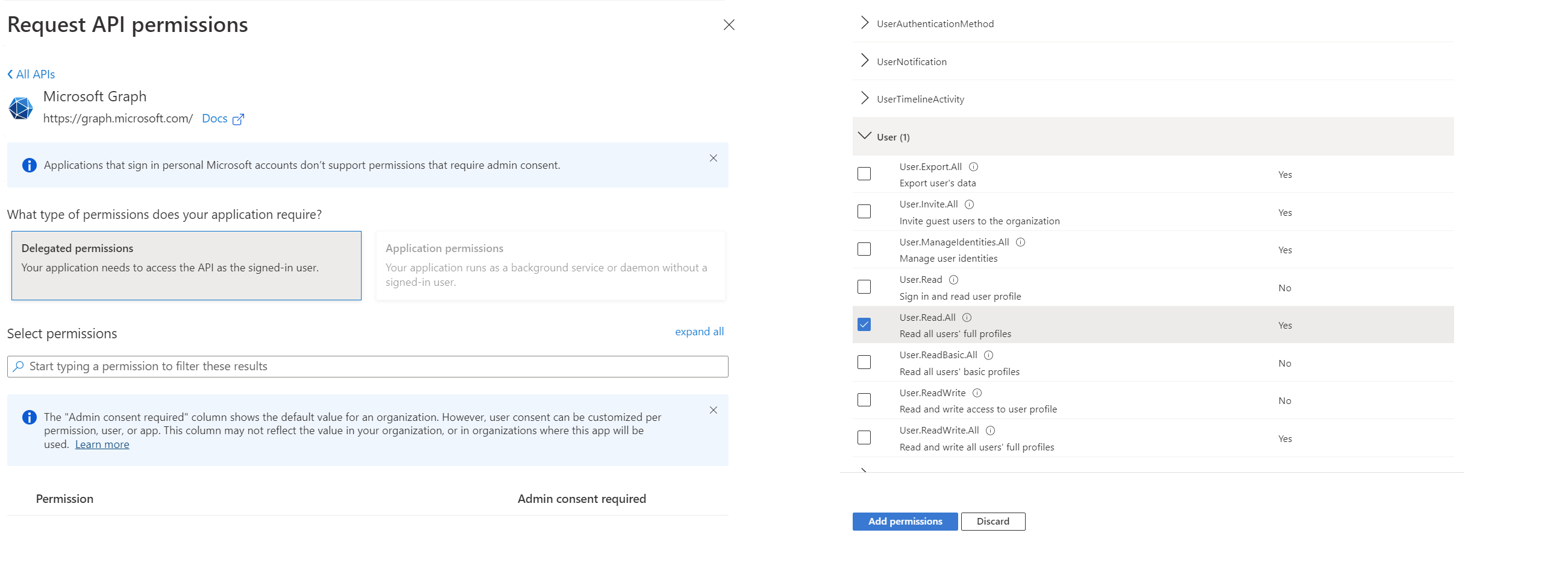
Task: Click the Microsoft Graph logo icon
Action: [x=20, y=108]
